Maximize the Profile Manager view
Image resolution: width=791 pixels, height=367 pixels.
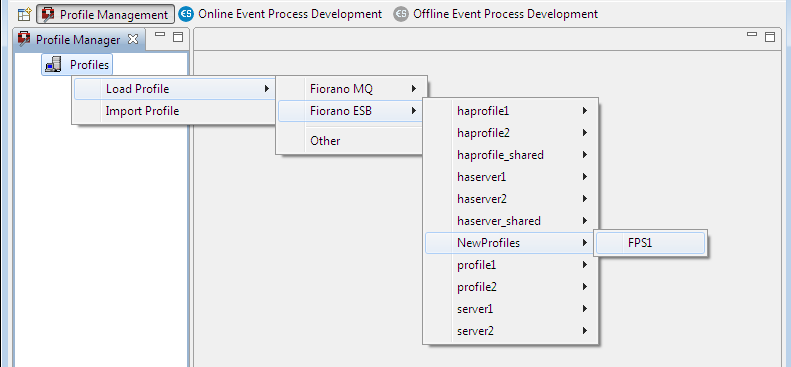(x=178, y=37)
